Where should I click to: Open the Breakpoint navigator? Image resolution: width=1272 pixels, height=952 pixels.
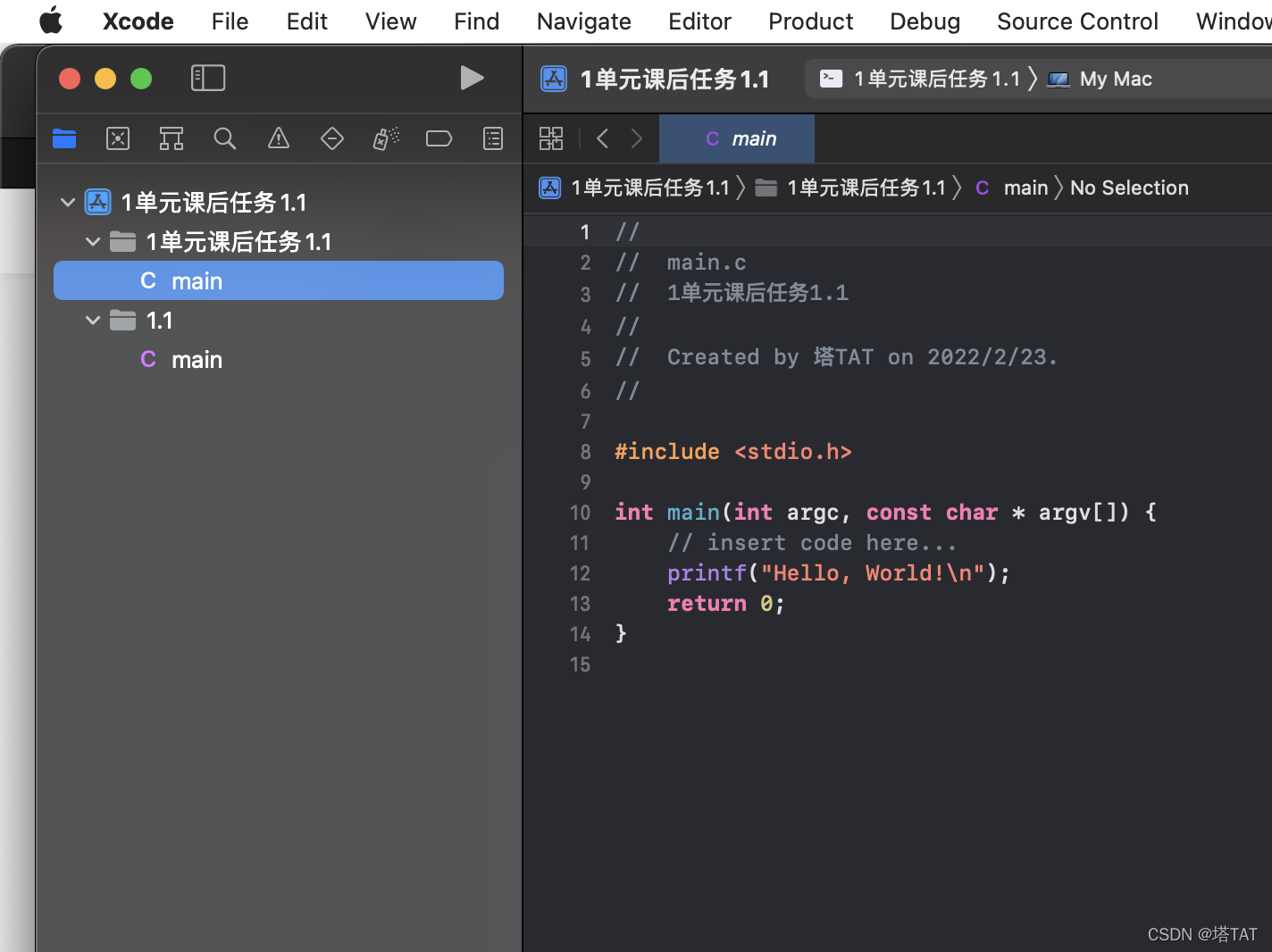click(439, 138)
